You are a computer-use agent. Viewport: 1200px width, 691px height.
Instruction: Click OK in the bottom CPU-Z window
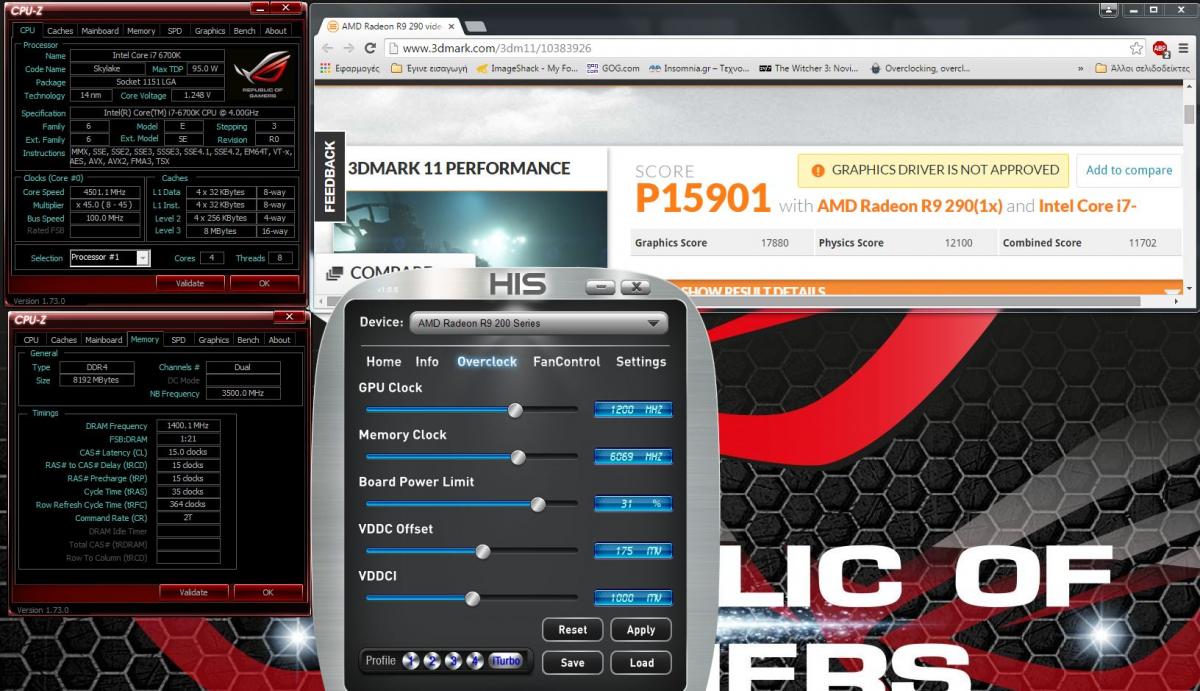(268, 592)
